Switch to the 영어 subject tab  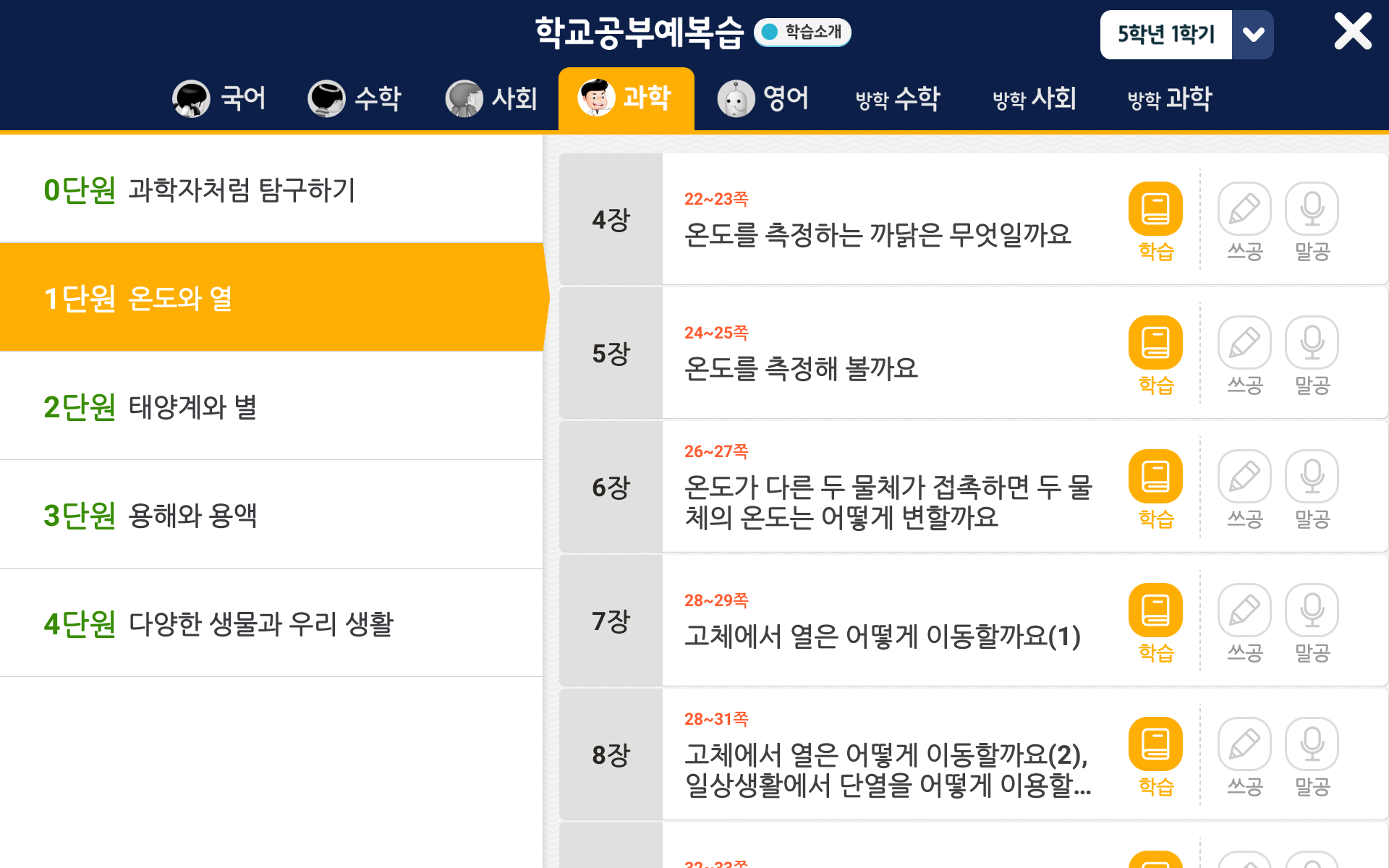click(x=763, y=98)
